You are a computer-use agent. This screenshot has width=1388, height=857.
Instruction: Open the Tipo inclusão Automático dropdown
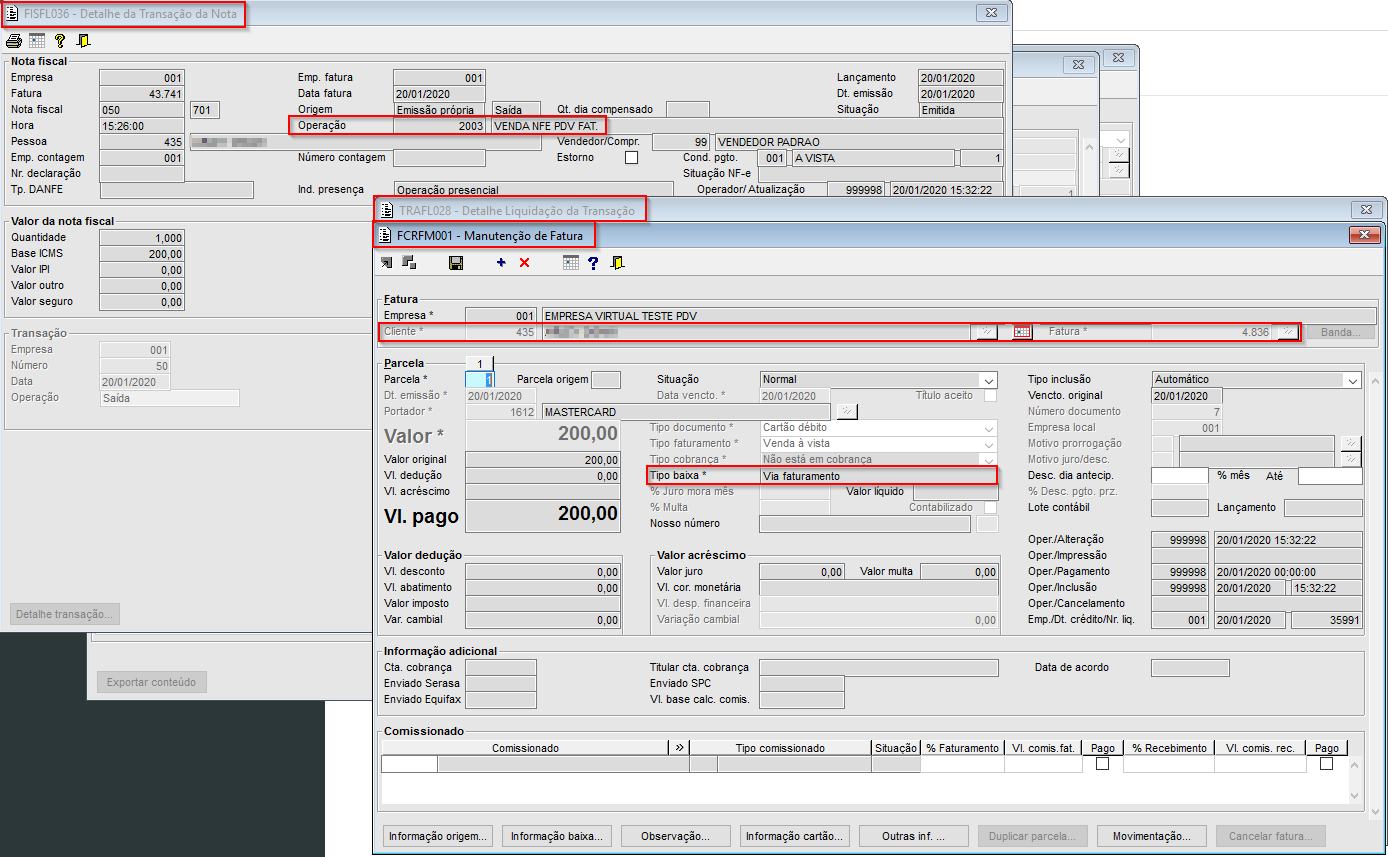(x=1352, y=380)
